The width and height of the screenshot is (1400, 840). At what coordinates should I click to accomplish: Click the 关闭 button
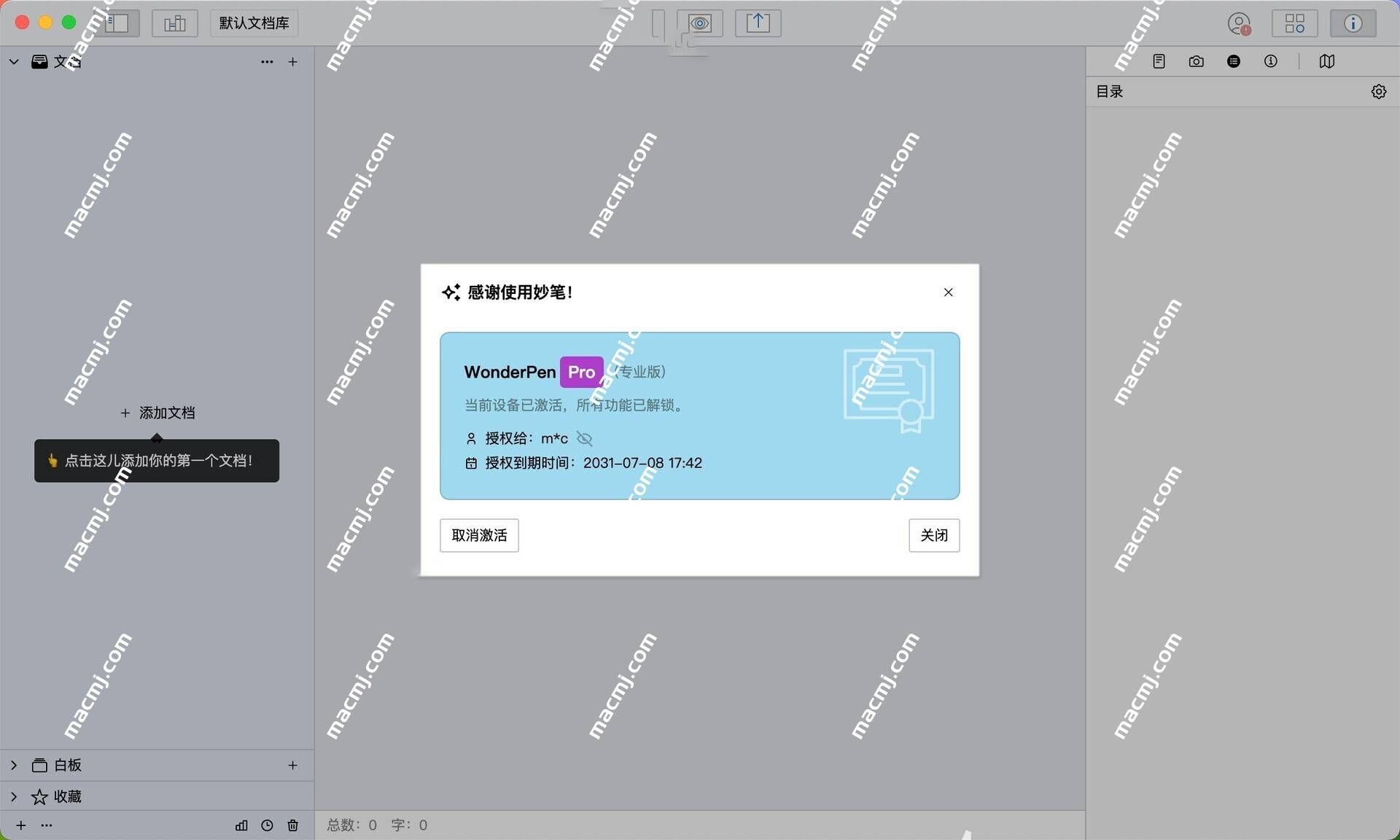pos(934,535)
